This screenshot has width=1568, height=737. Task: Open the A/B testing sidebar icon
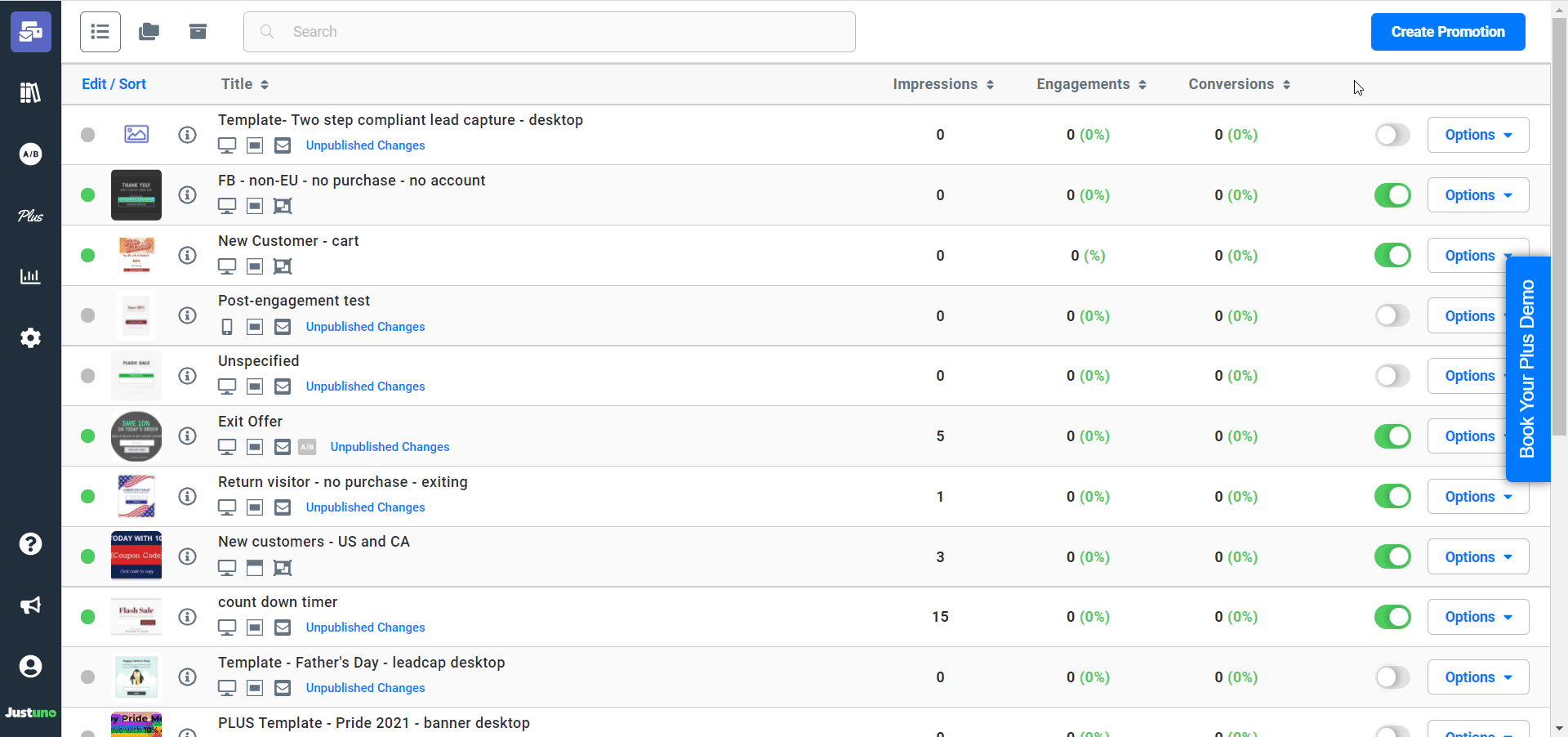pos(30,154)
